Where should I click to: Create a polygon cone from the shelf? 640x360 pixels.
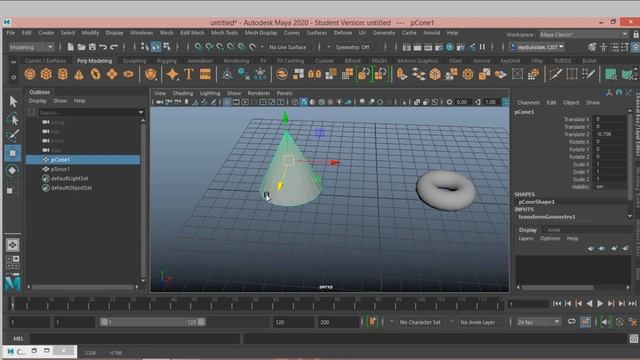pos(79,74)
